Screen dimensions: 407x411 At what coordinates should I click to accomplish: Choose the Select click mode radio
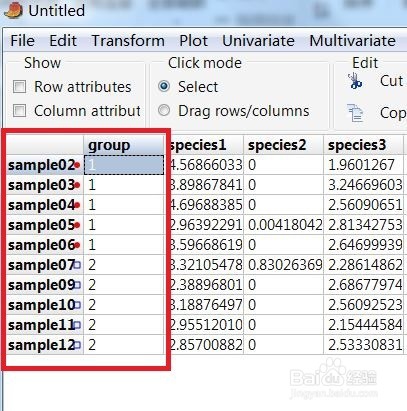tap(164, 86)
